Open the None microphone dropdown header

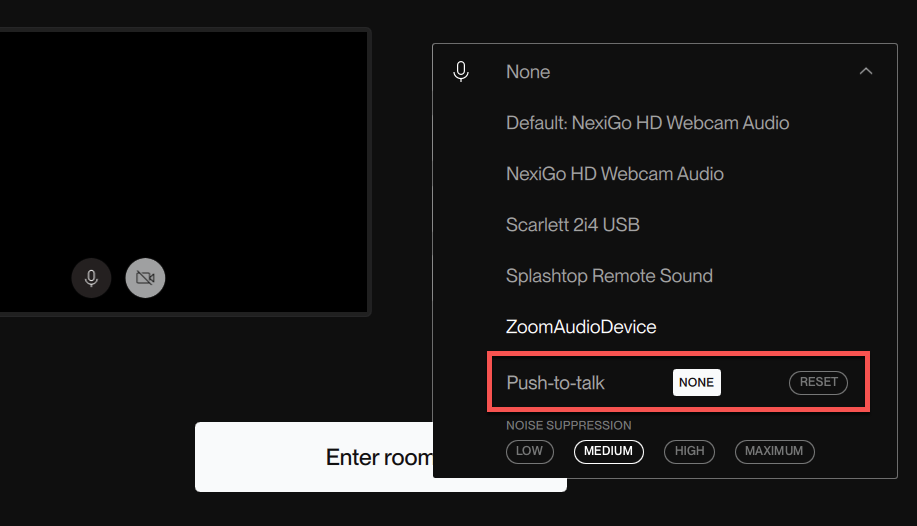(x=664, y=71)
